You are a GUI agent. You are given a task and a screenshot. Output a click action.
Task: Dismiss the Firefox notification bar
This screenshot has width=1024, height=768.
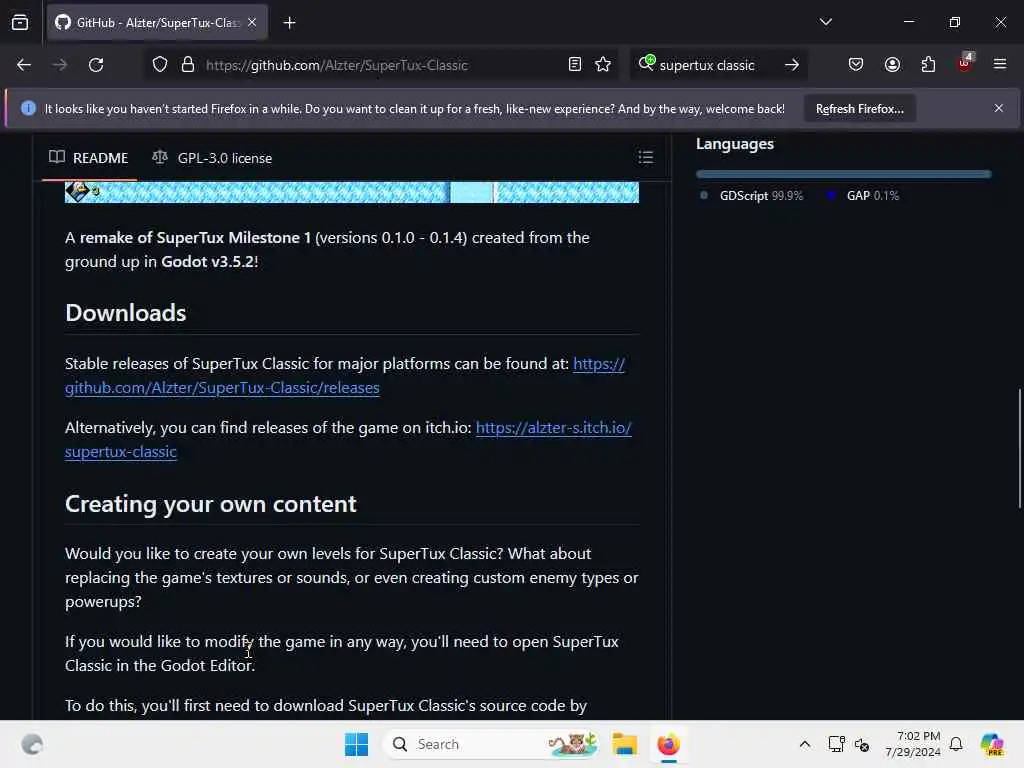999,108
